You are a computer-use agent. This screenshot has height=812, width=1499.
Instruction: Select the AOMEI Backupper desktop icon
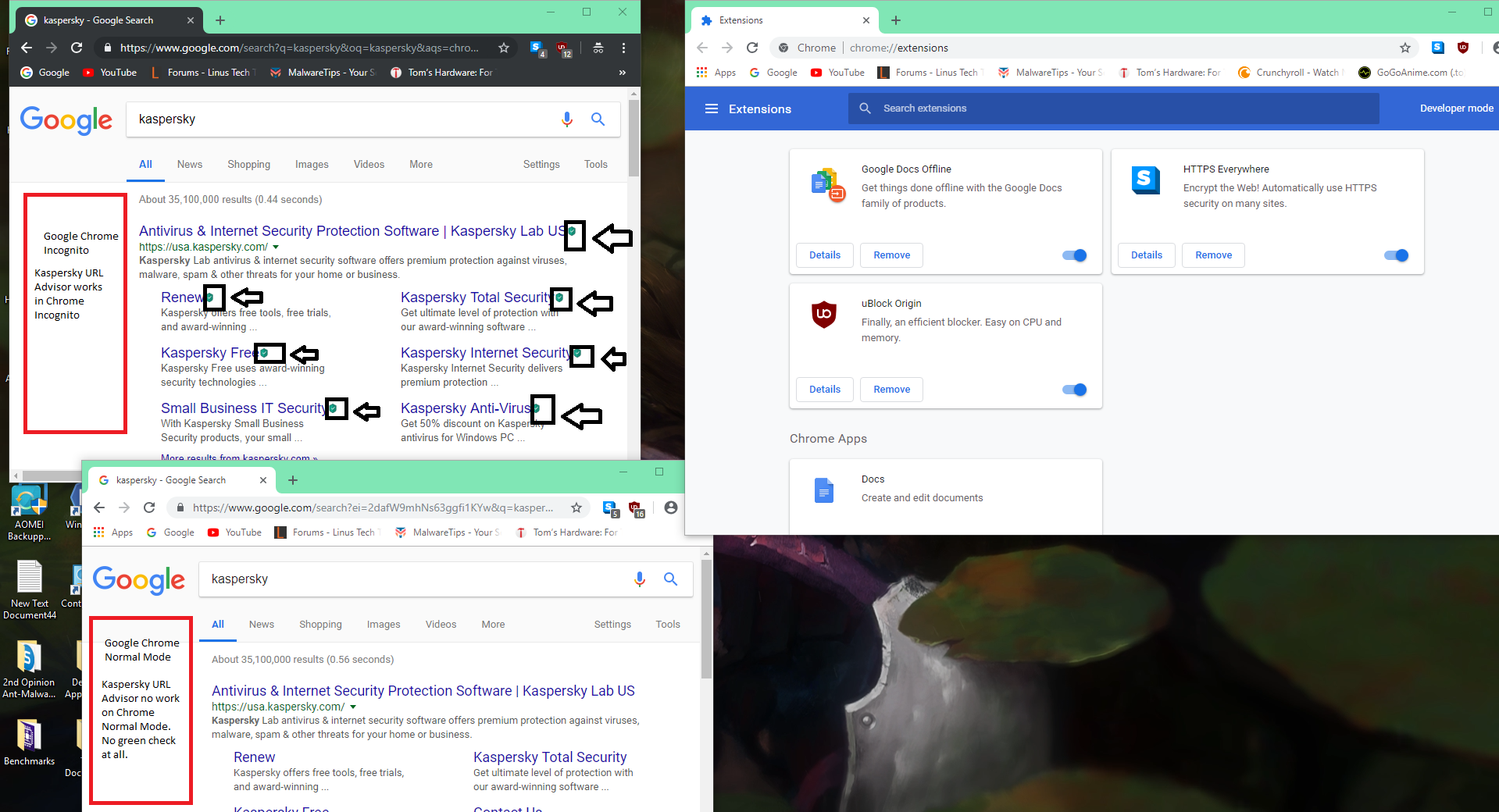tap(29, 514)
